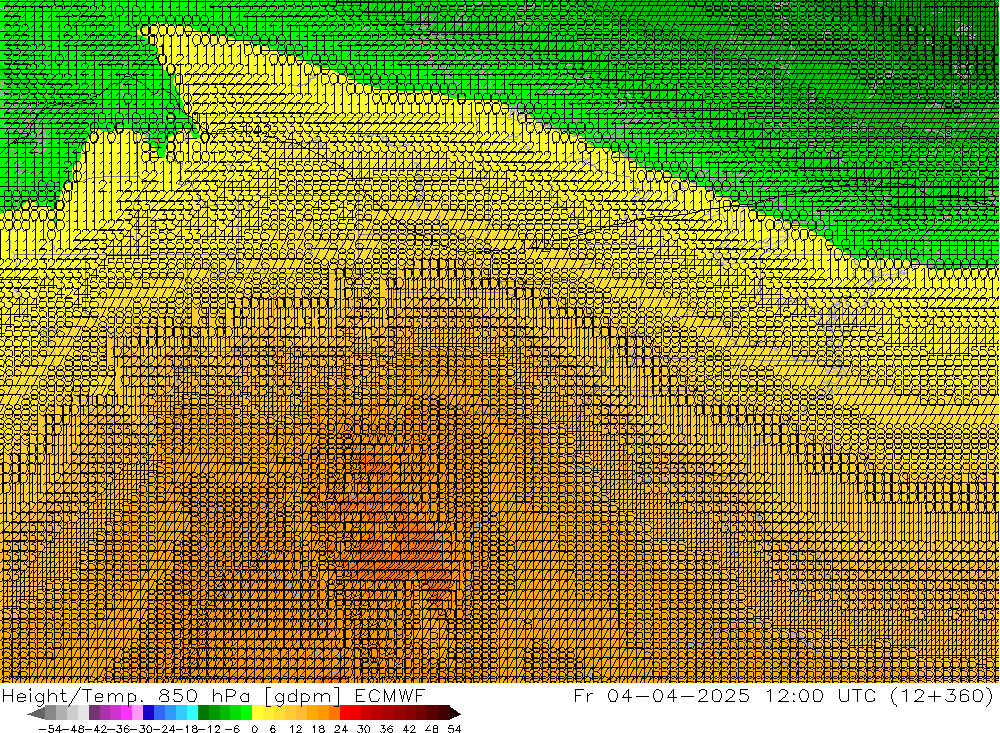Click the "Height/Temp. 850 hPa [gdpm] ECMWF" title text
Viewport: 1000px width, 733px height.
pyautogui.click(x=213, y=695)
